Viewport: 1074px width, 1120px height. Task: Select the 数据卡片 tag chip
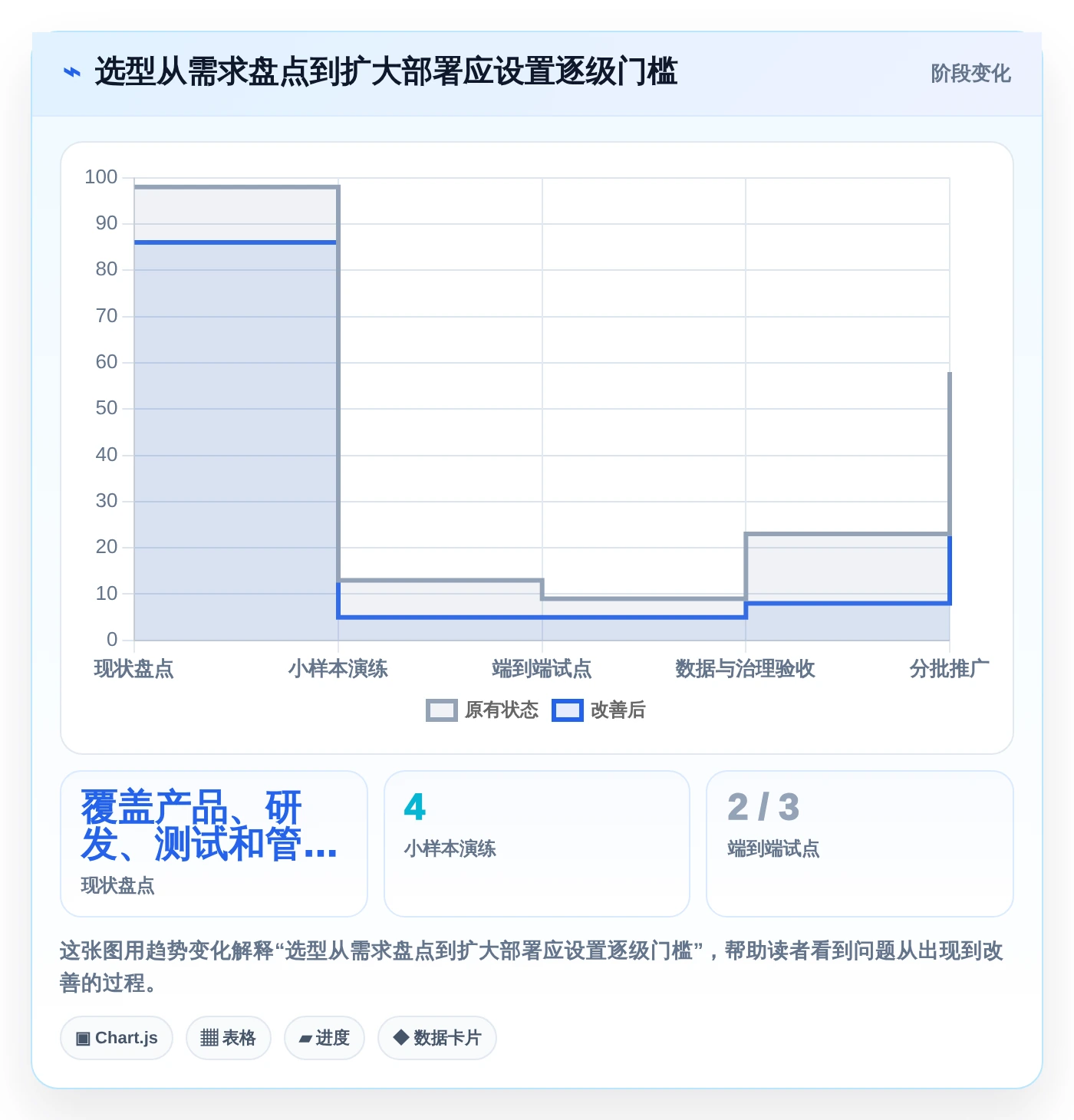point(437,1038)
